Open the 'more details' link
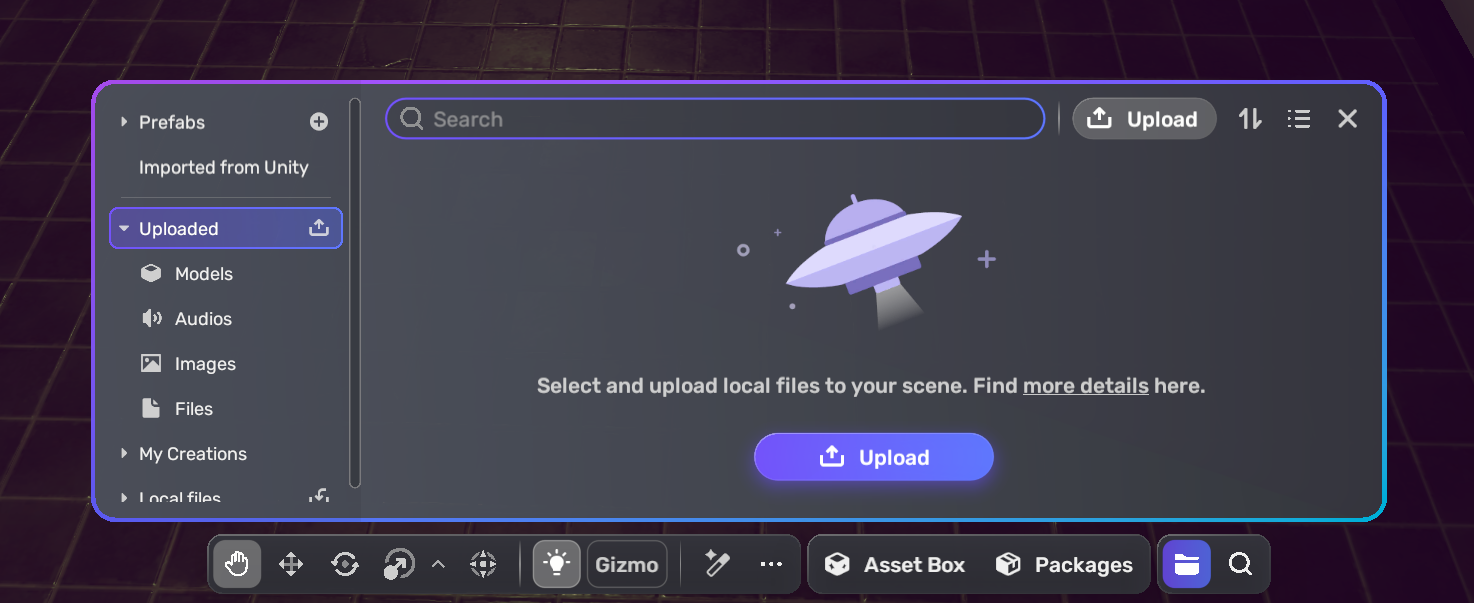This screenshot has width=1474, height=603. (x=1085, y=386)
